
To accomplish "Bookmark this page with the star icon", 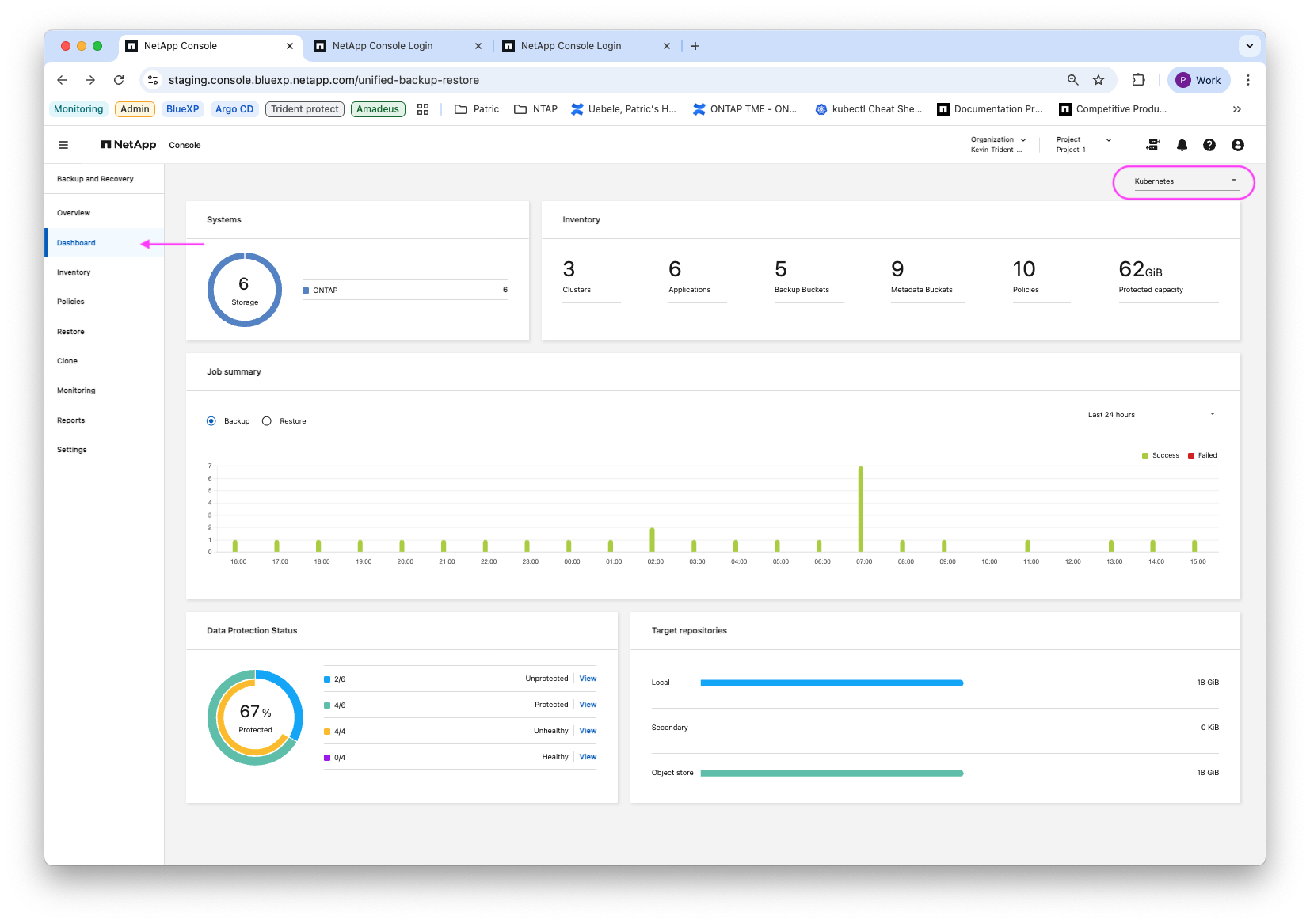I will [1099, 80].
